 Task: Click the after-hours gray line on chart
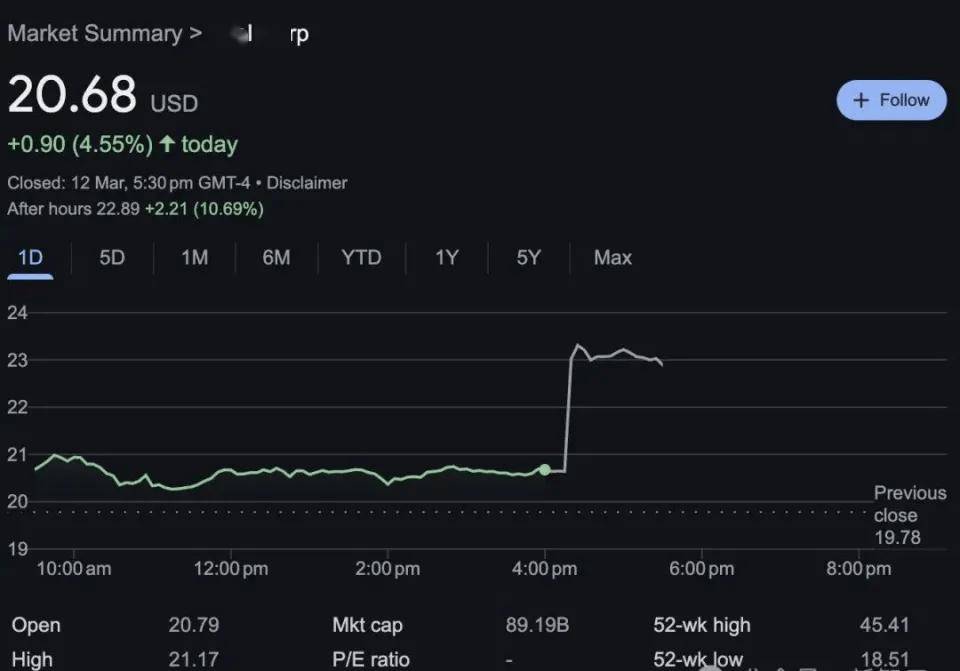[620, 352]
